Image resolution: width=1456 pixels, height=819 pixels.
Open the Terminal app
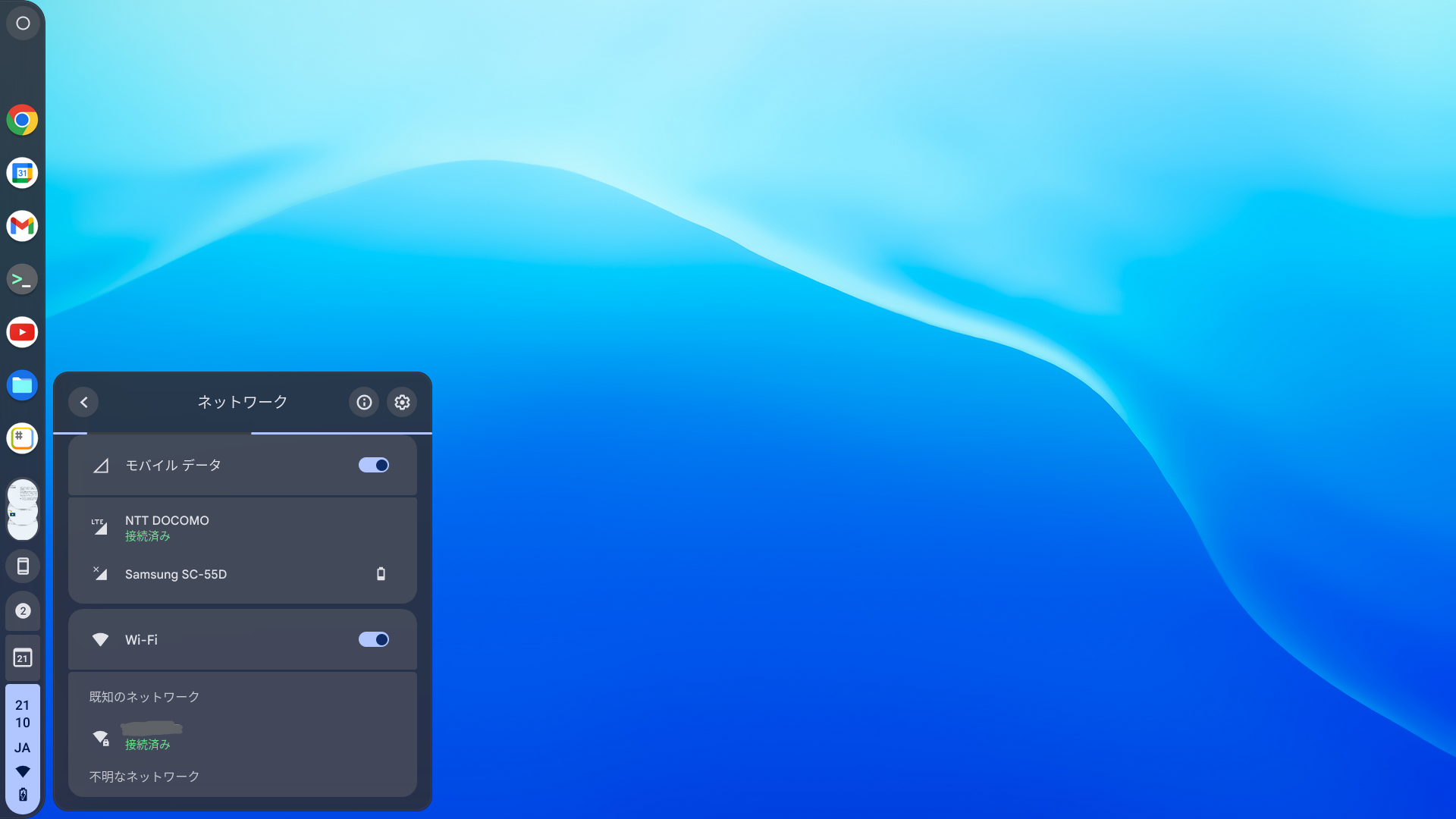[x=22, y=279]
